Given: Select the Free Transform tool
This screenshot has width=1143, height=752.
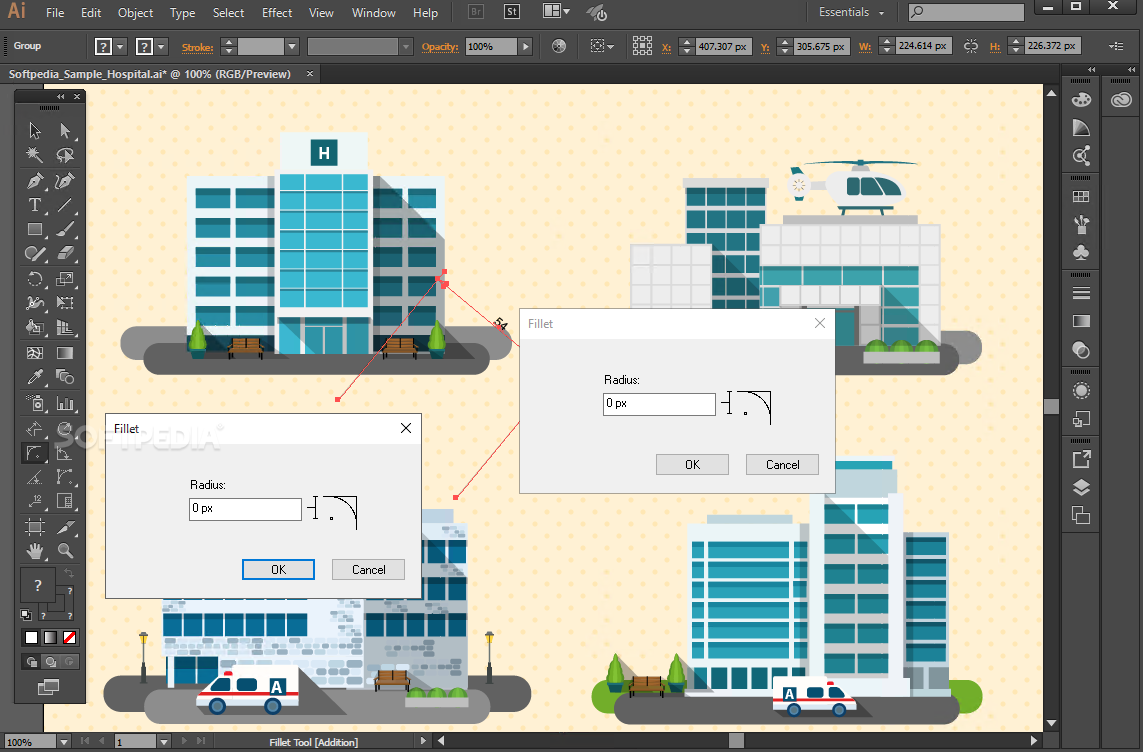Looking at the screenshot, I should coord(65,303).
